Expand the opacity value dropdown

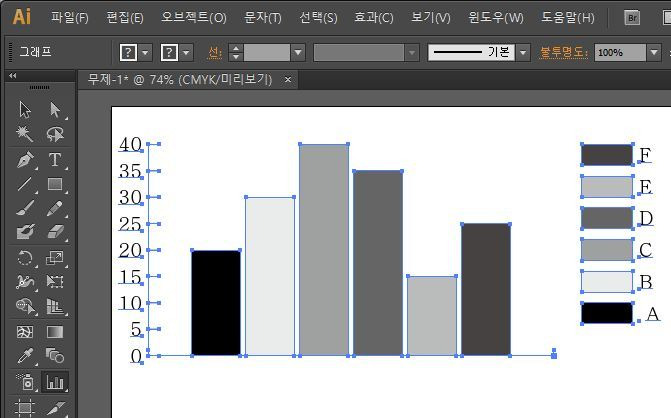pos(653,53)
